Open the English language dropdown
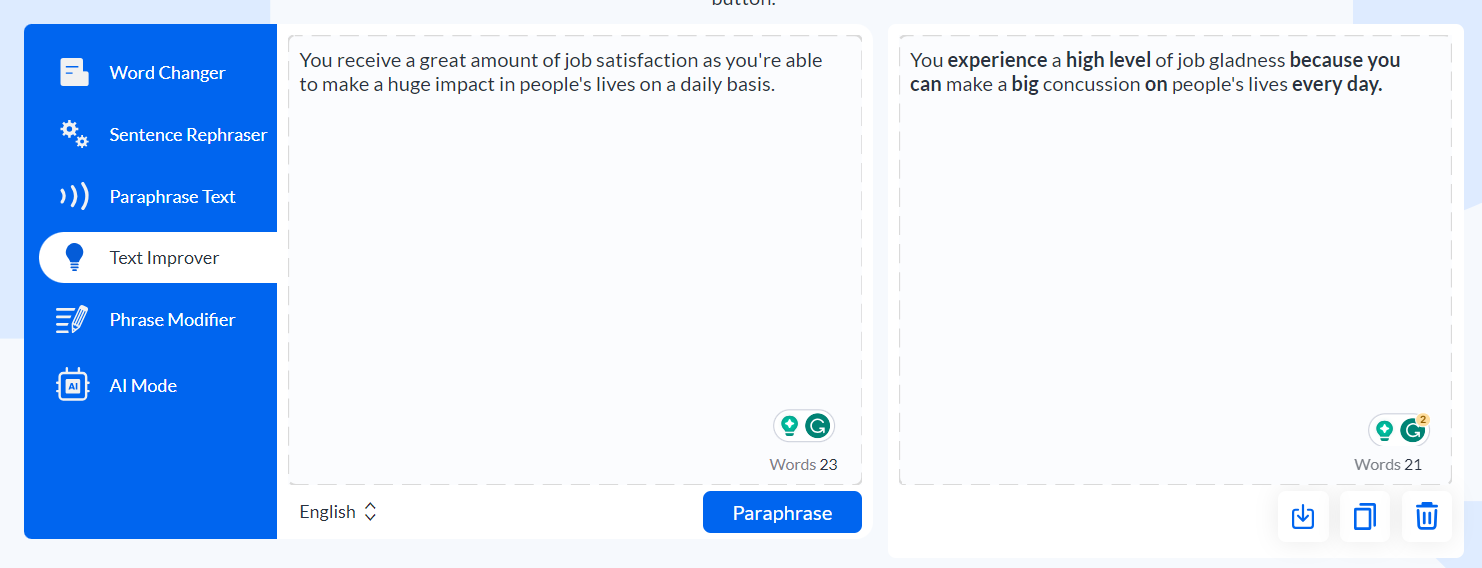Viewport: 1482px width, 568px height. (338, 512)
